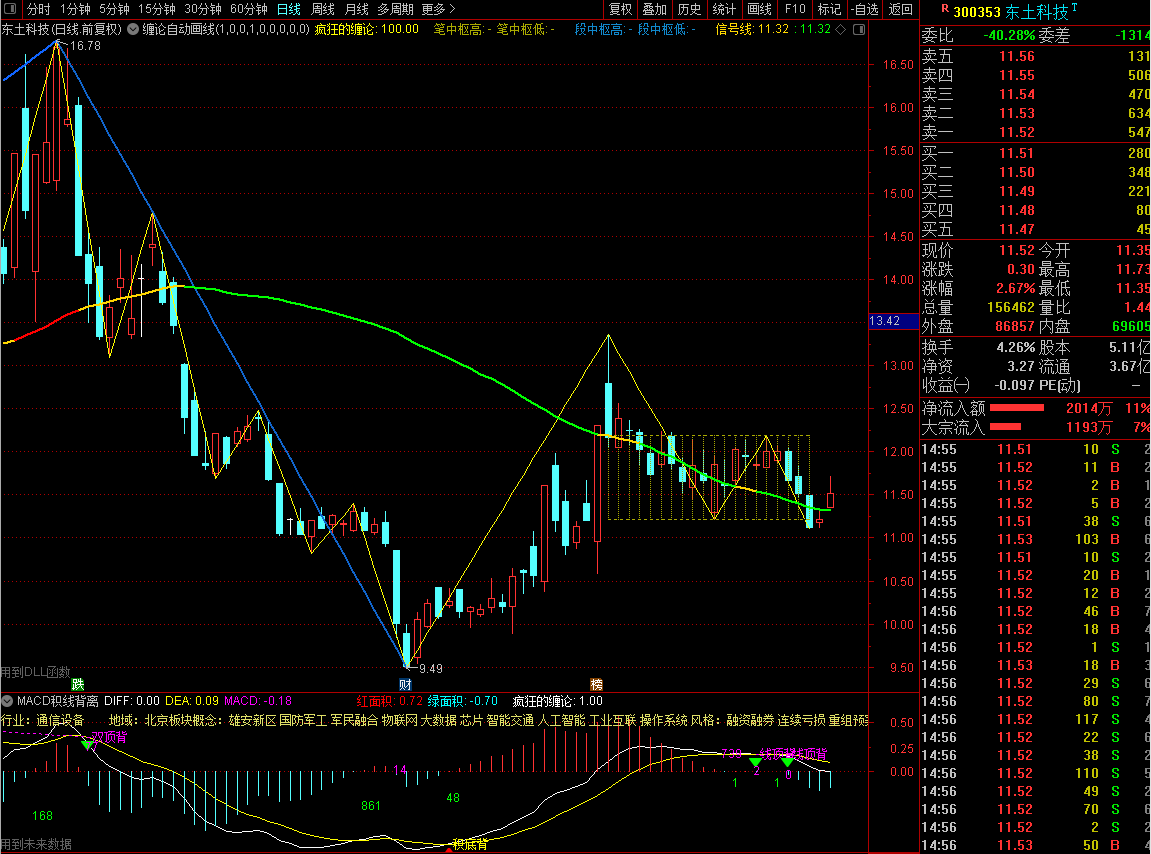Image resolution: width=1151 pixels, height=854 pixels.
Task: Click the 卖一 price 11.52
Action: point(1017,133)
